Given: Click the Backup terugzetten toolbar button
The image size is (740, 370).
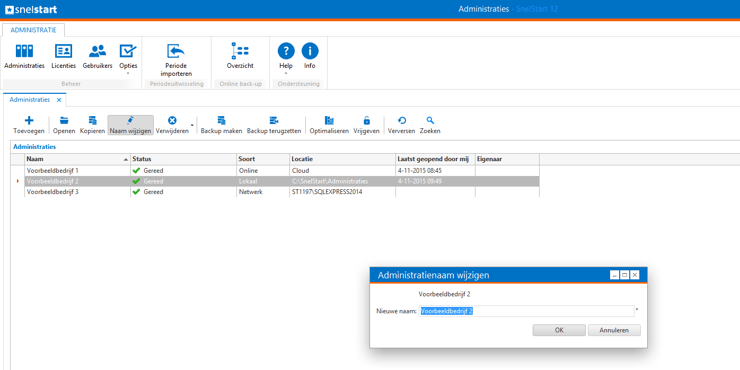Looking at the screenshot, I should pyautogui.click(x=274, y=126).
